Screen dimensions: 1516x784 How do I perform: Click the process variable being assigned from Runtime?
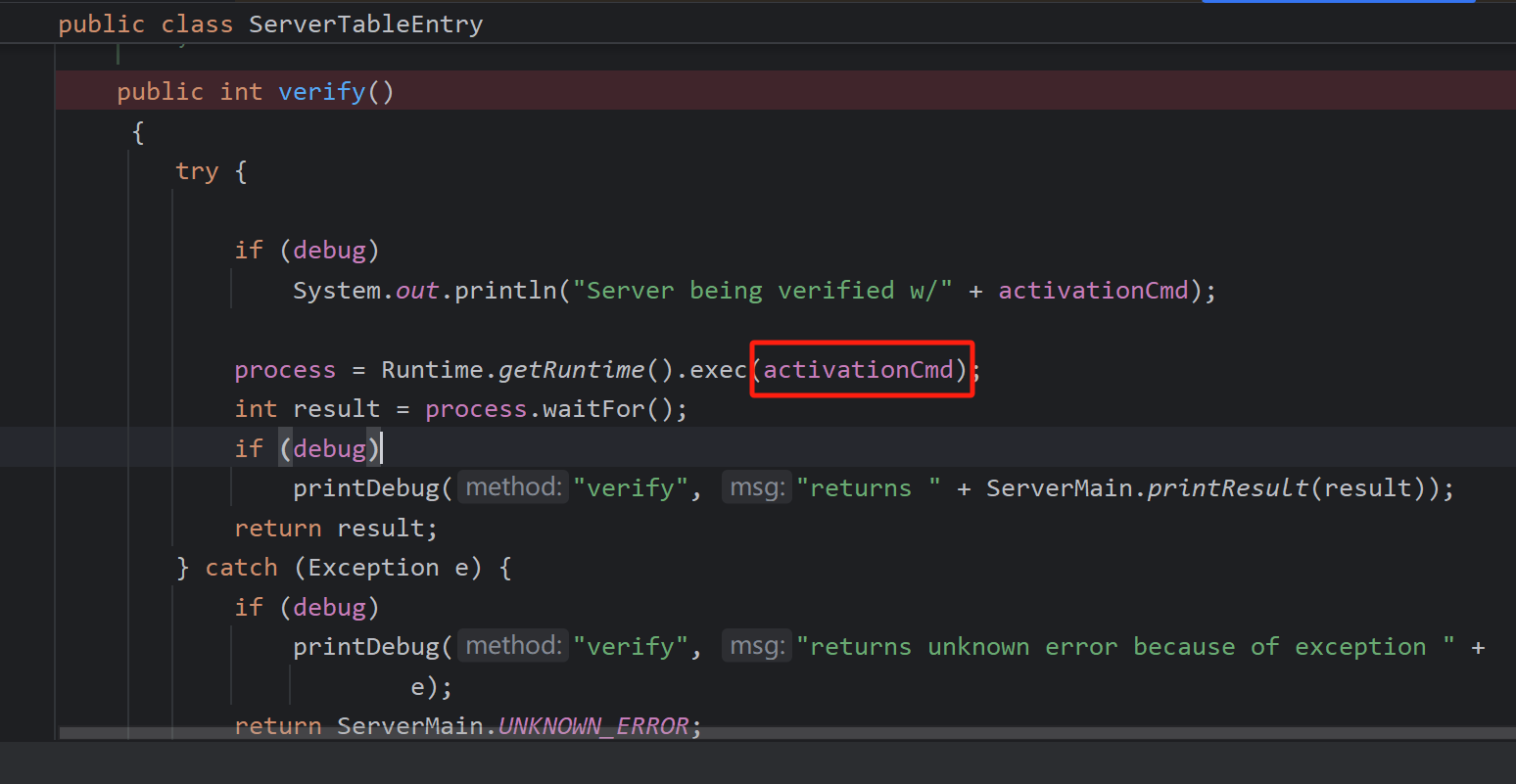click(x=285, y=370)
